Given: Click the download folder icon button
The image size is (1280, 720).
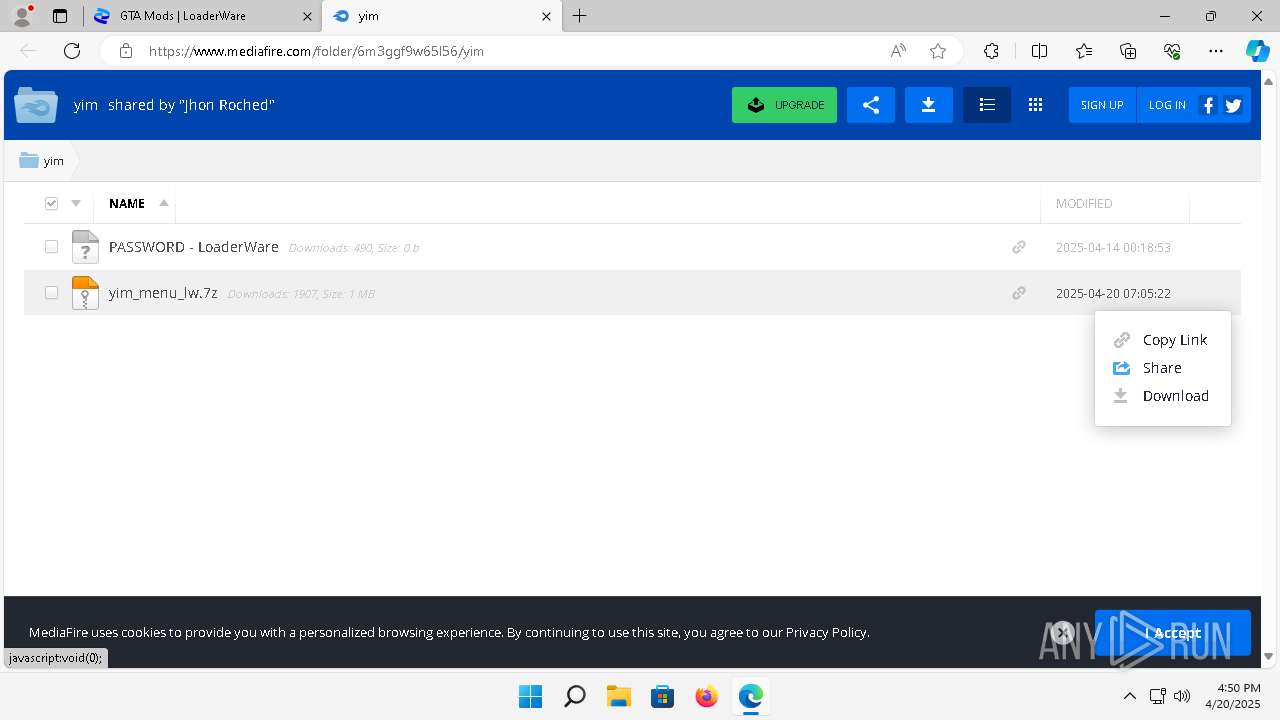Looking at the screenshot, I should pyautogui.click(x=928, y=105).
